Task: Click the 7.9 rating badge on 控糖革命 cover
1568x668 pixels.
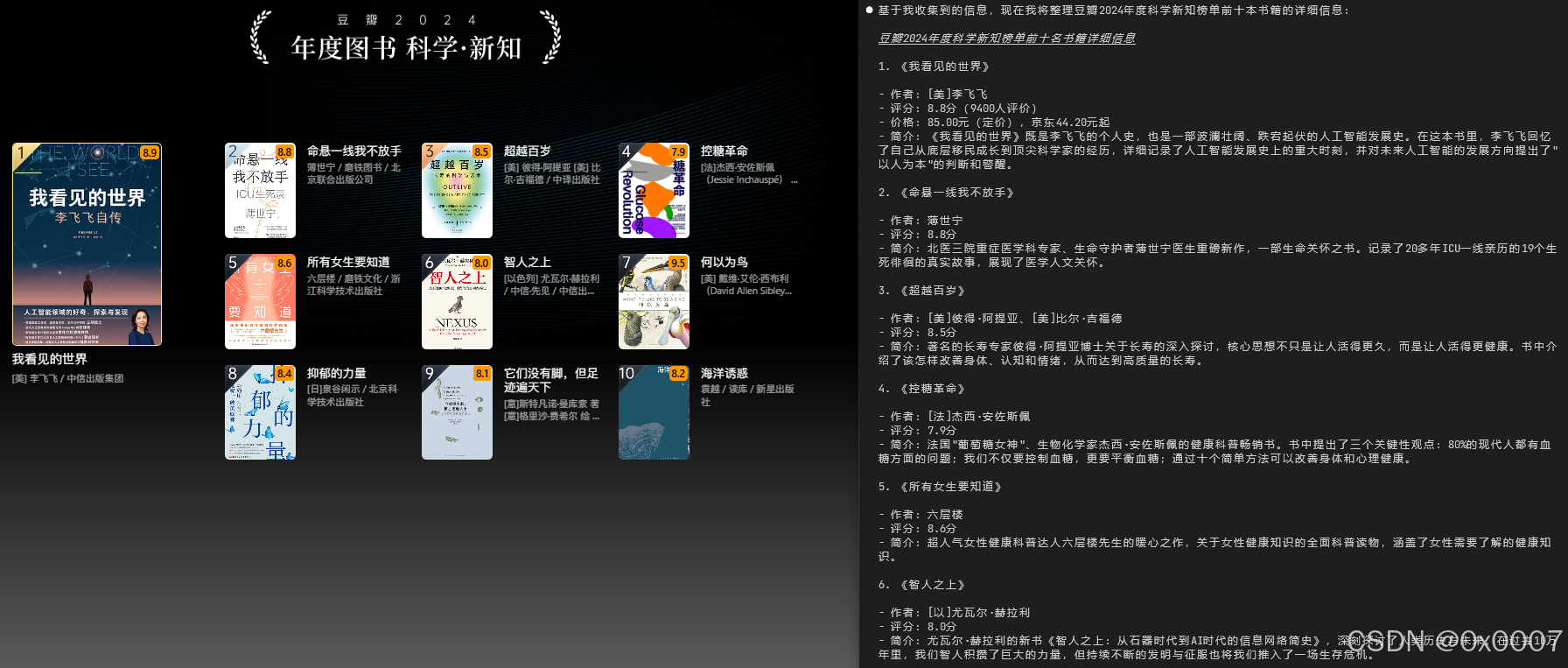Action: (x=678, y=151)
